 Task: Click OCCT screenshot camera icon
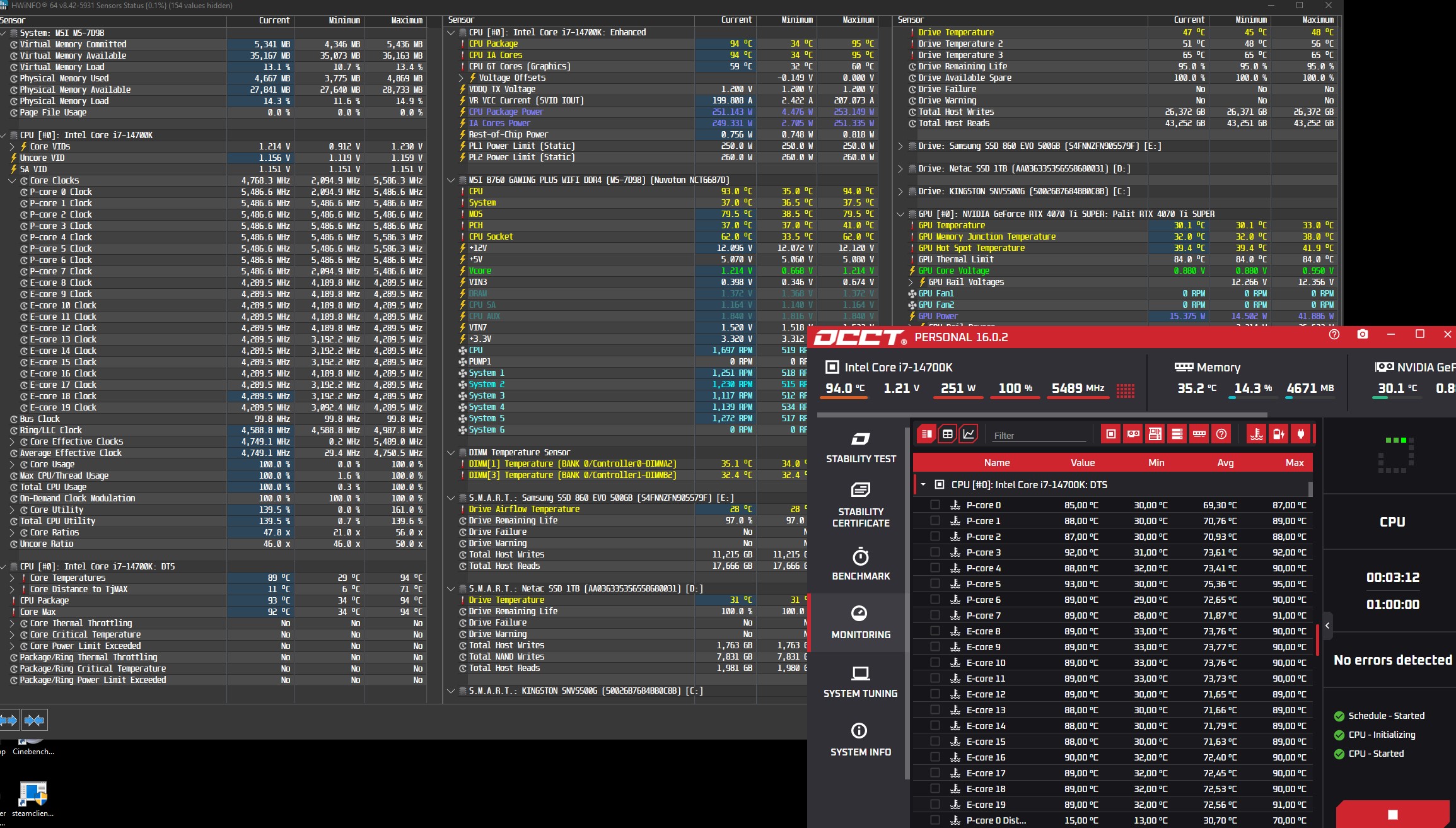(1363, 334)
